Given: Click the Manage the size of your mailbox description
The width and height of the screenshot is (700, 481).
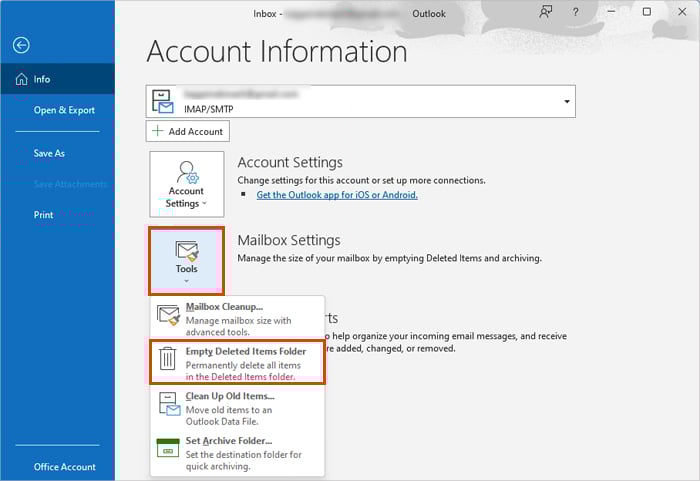Looking at the screenshot, I should (x=389, y=258).
